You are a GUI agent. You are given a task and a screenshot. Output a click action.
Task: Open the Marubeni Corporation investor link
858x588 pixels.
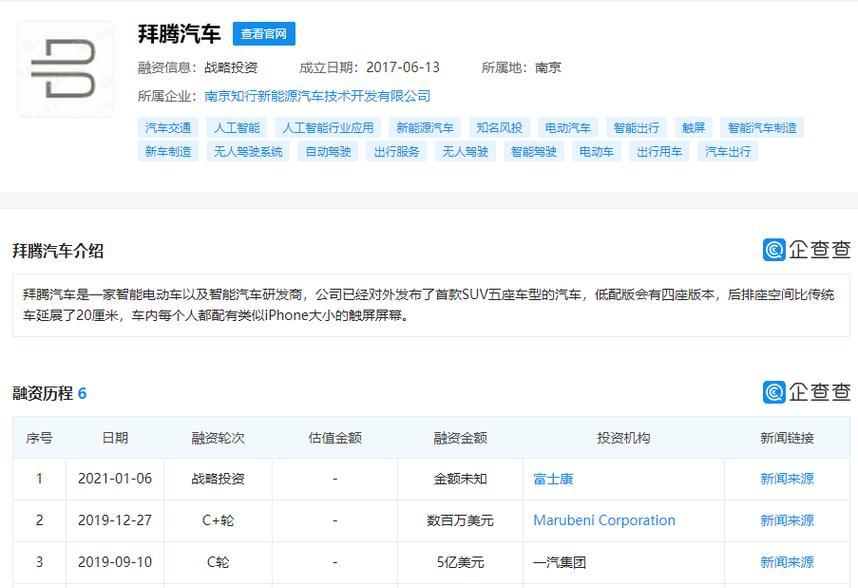pyautogui.click(x=604, y=520)
